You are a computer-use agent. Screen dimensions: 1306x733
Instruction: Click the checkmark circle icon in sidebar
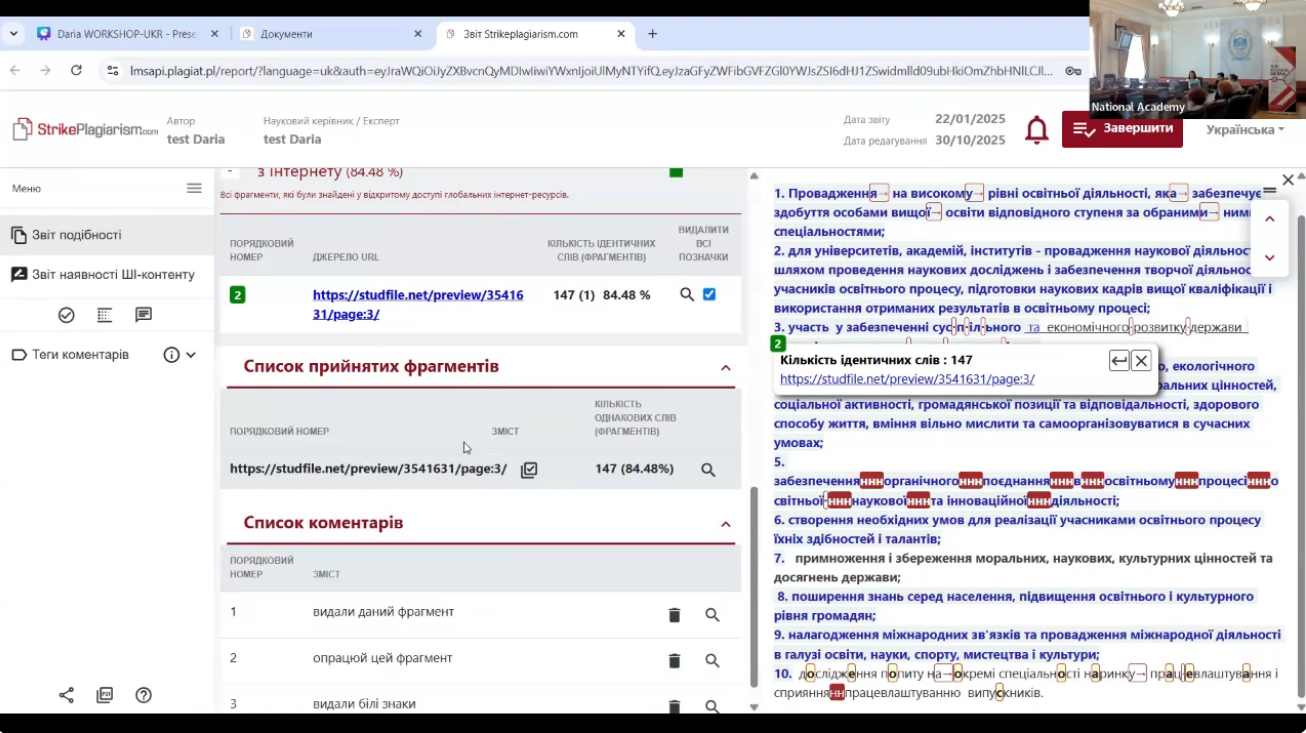pyautogui.click(x=66, y=315)
